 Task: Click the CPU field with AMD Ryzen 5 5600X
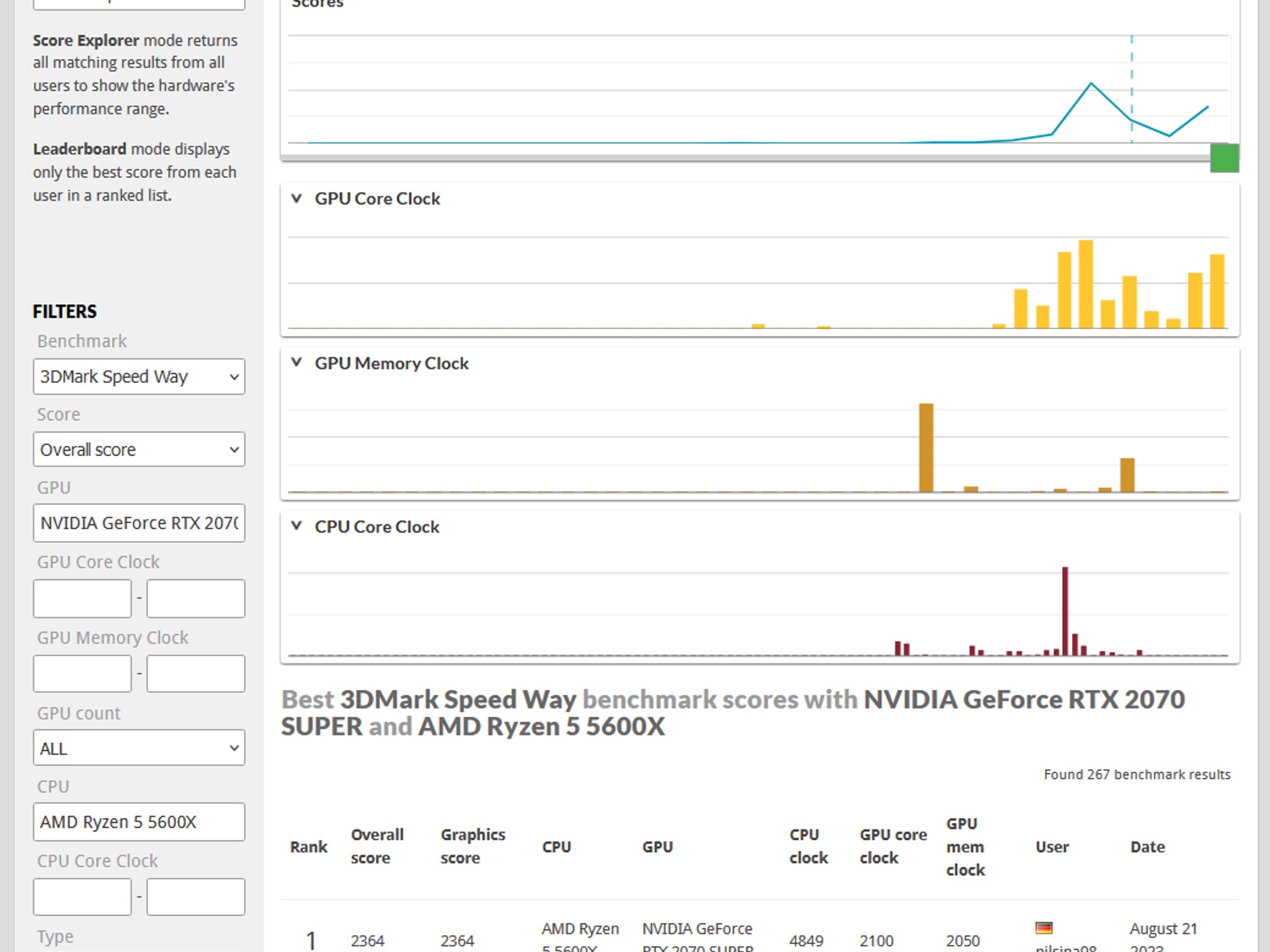[x=139, y=822]
